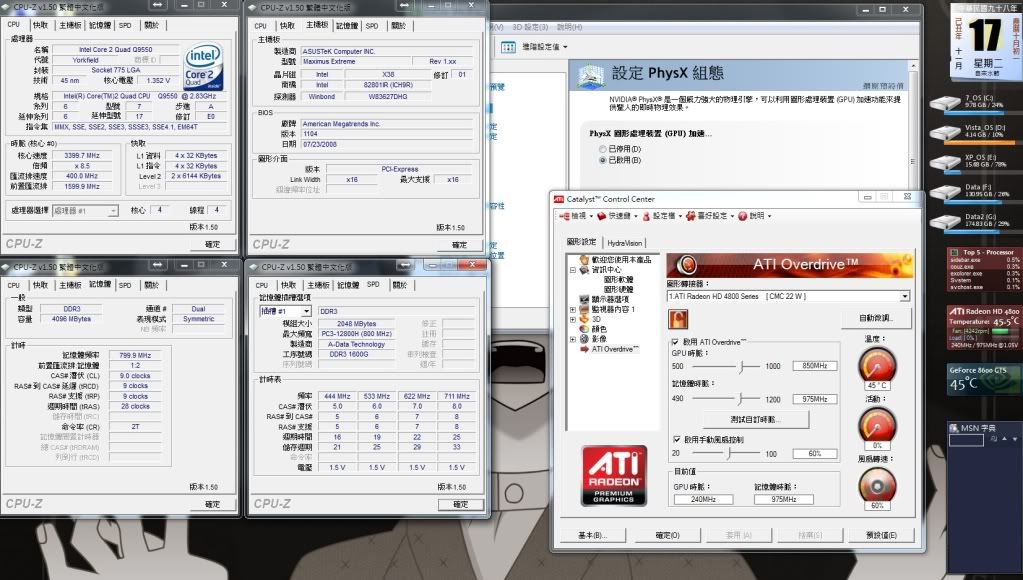Open the Vista_OS (D:) drive gadget
The image size is (1023, 580).
[x=973, y=132]
